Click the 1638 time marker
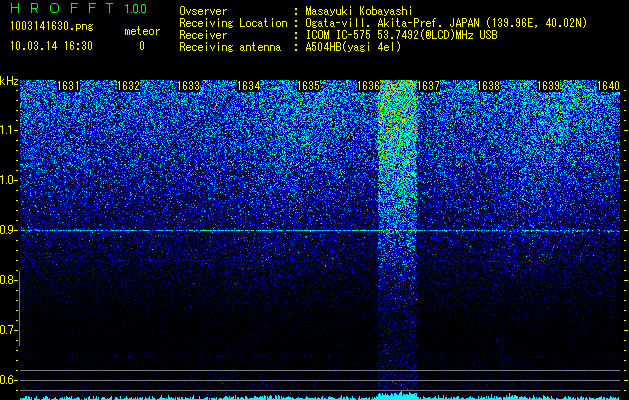The image size is (629, 400). pos(488,86)
